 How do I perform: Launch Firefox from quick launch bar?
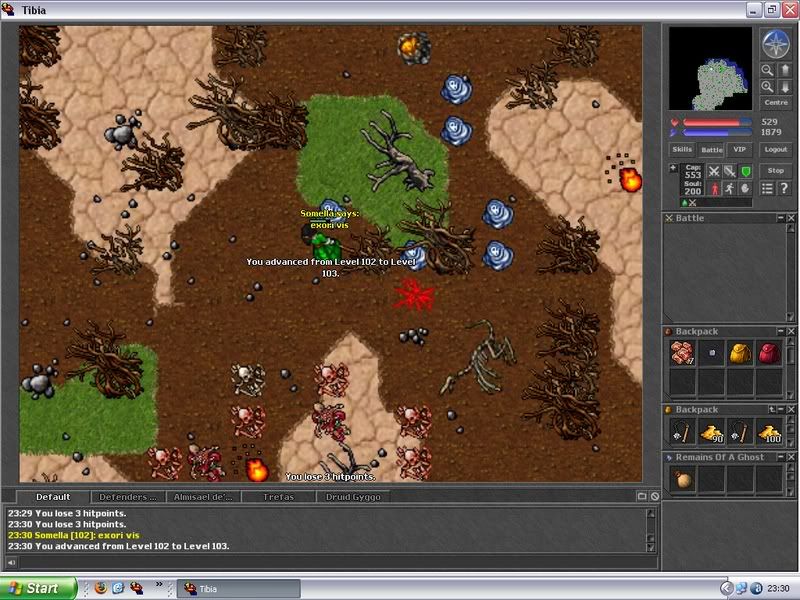(x=101, y=588)
